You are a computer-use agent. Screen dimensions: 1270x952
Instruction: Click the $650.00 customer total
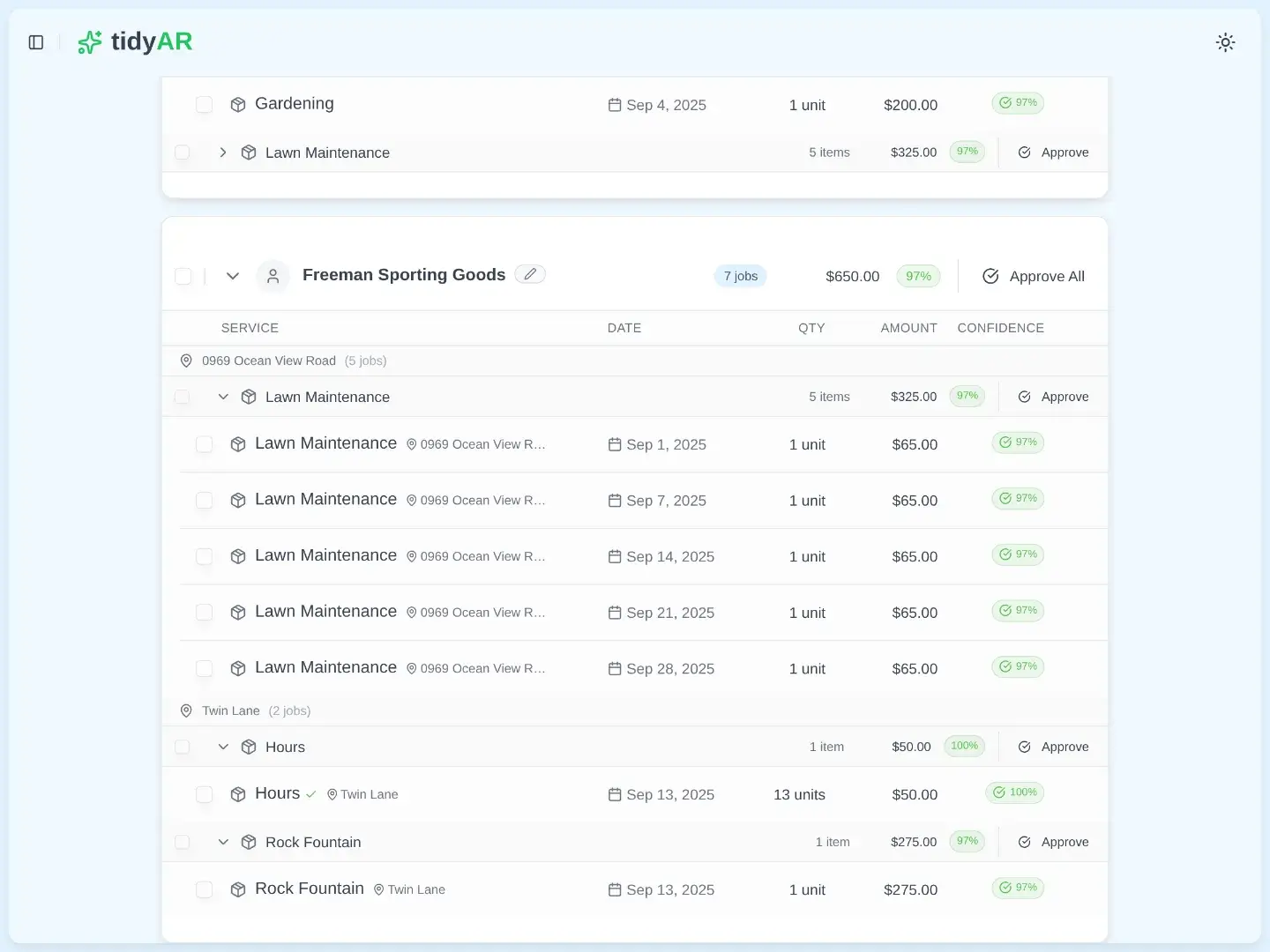tap(852, 277)
